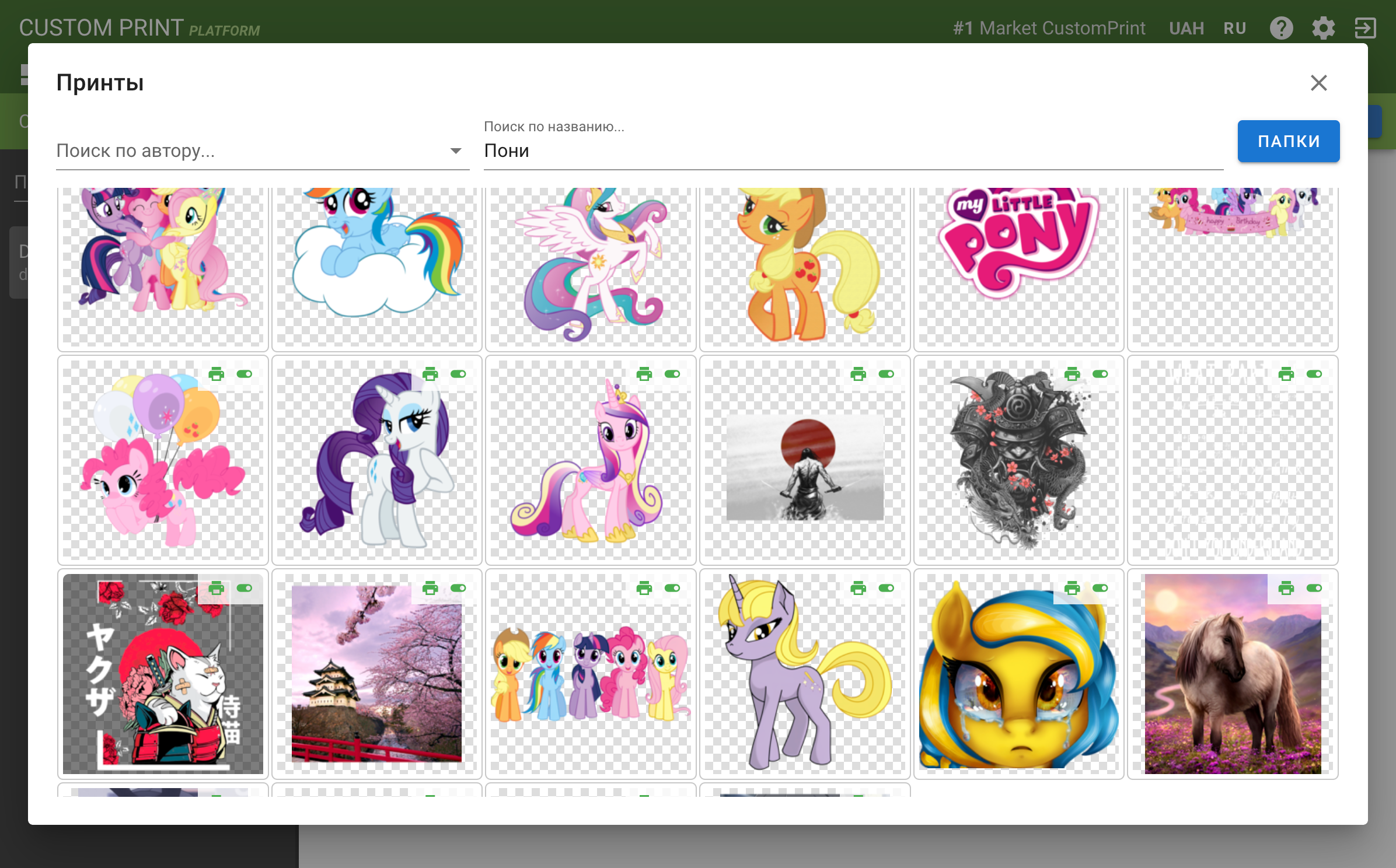The width and height of the screenshot is (1396, 868).
Task: Change language via RU
Action: click(x=1235, y=28)
